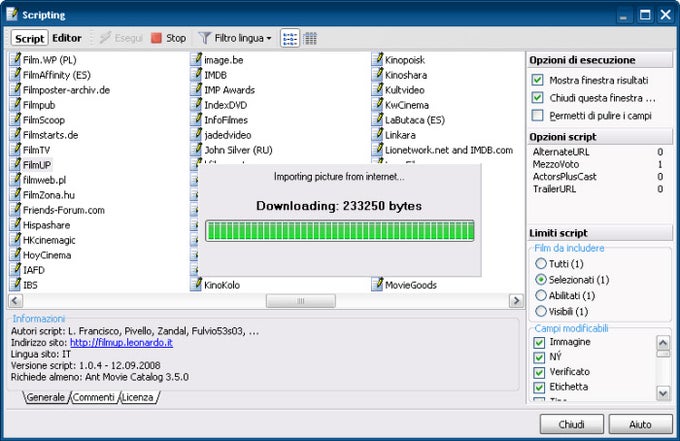Viewport: 680px width, 441px height.
Task: Click the FilmTV script icon
Action: (x=15, y=150)
